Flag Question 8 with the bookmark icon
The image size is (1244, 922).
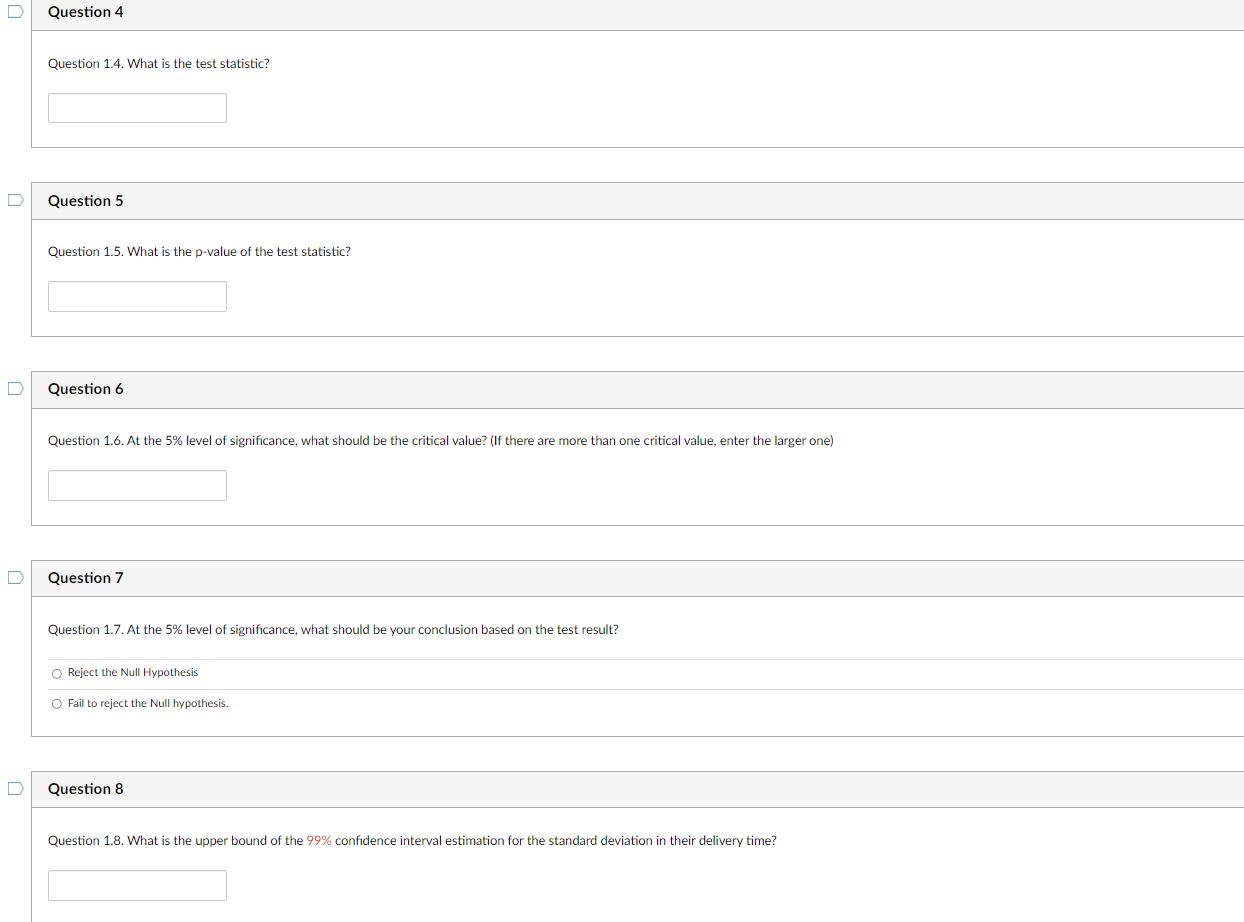pos(15,788)
